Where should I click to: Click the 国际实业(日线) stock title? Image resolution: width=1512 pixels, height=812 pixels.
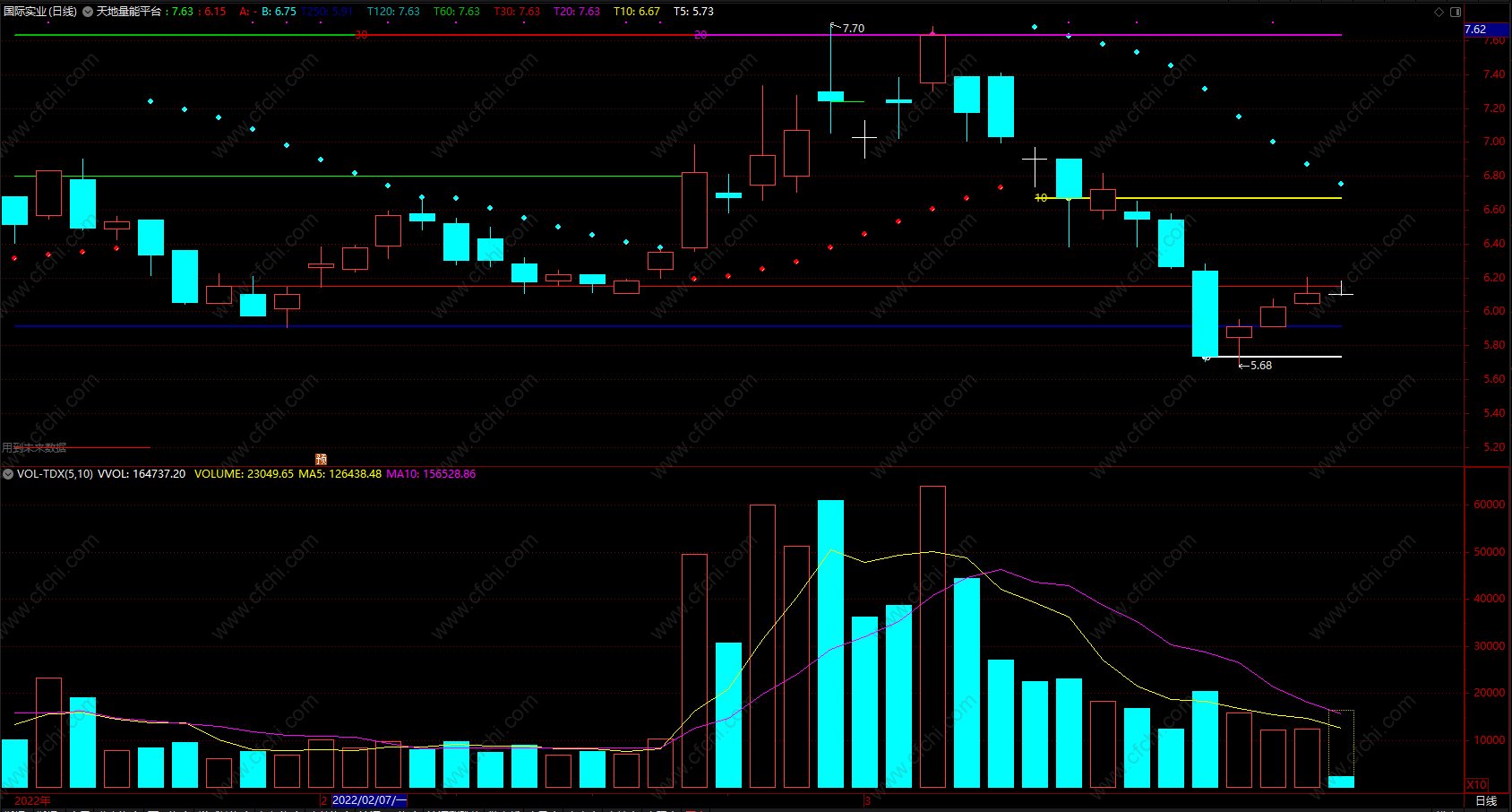coord(40,12)
